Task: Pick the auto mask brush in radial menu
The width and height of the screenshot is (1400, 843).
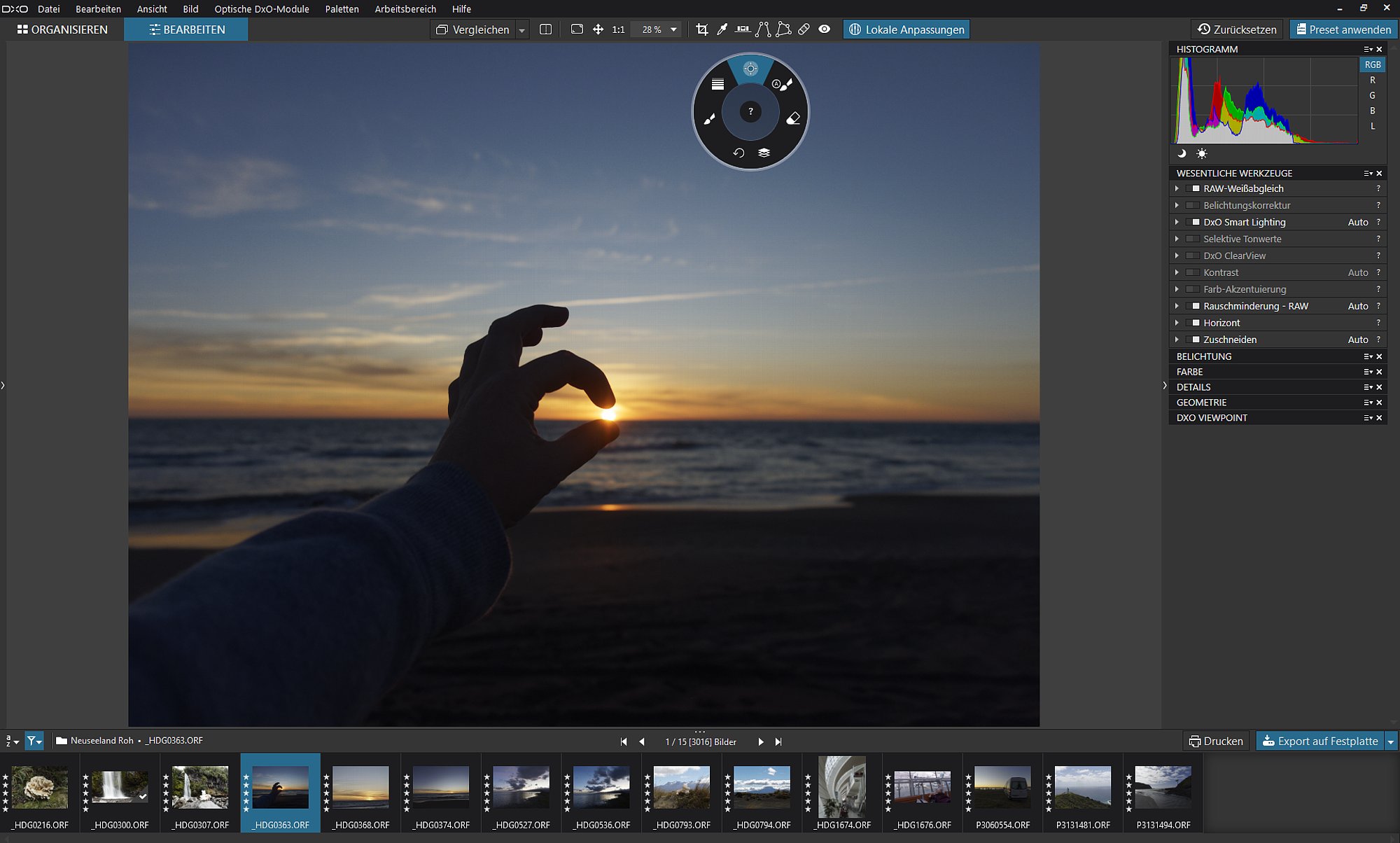Action: point(782,85)
